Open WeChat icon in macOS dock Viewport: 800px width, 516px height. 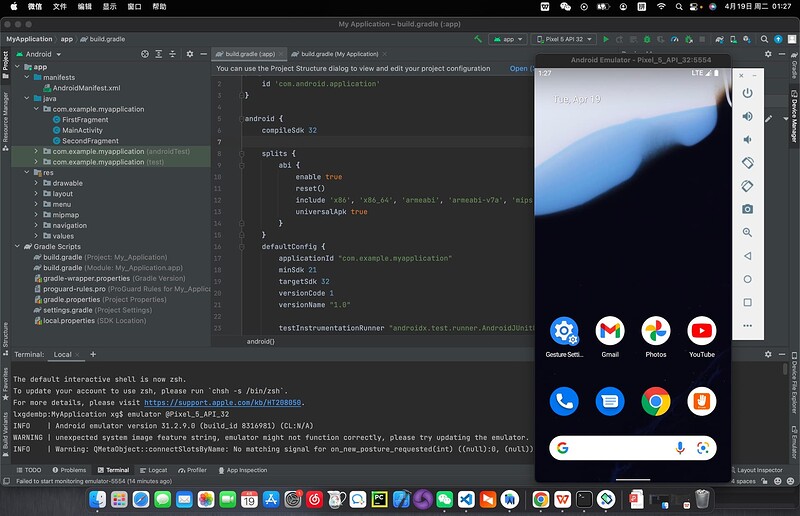coord(444,499)
